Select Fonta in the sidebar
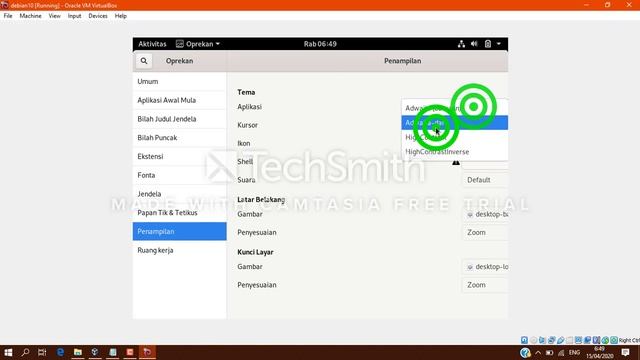Screen dimensions: 640x360 tap(180, 176)
